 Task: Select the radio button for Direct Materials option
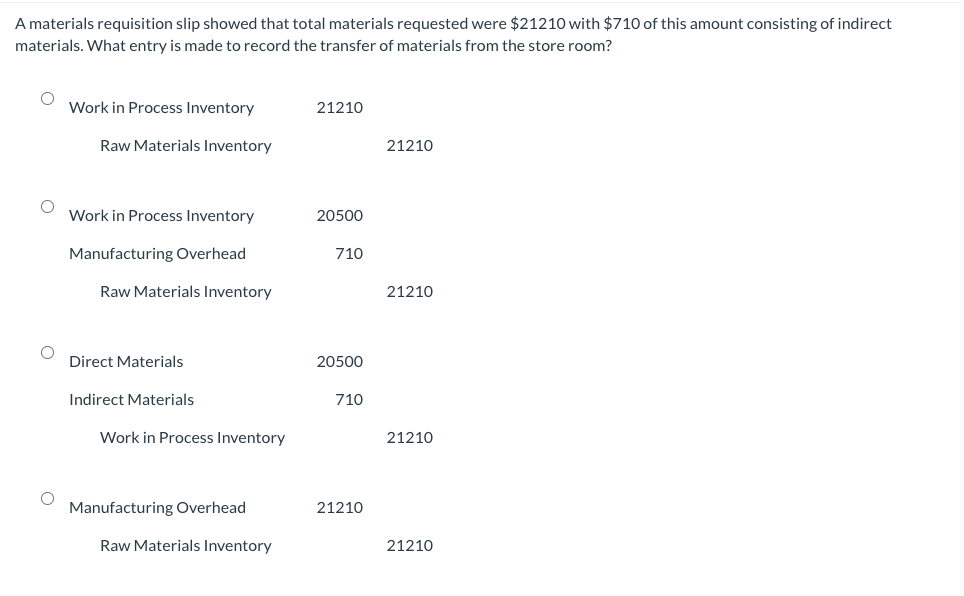pos(47,352)
